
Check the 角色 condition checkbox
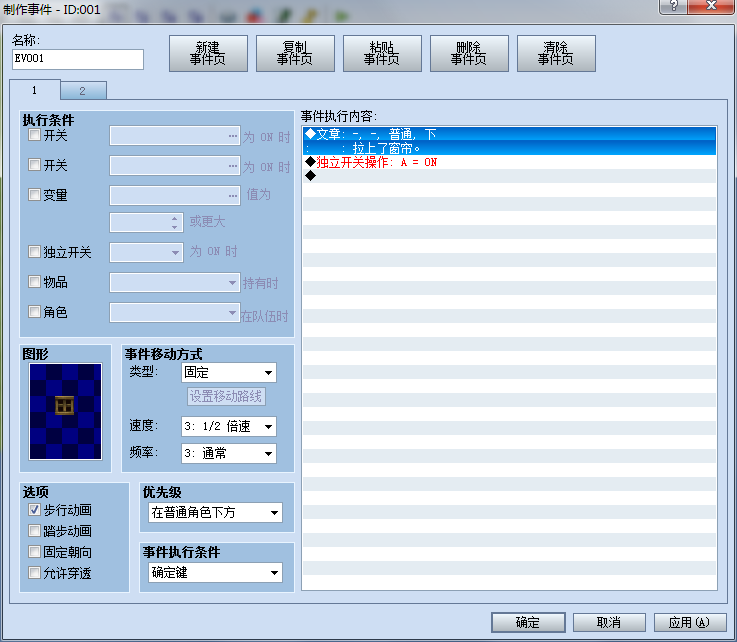pyautogui.click(x=34, y=312)
